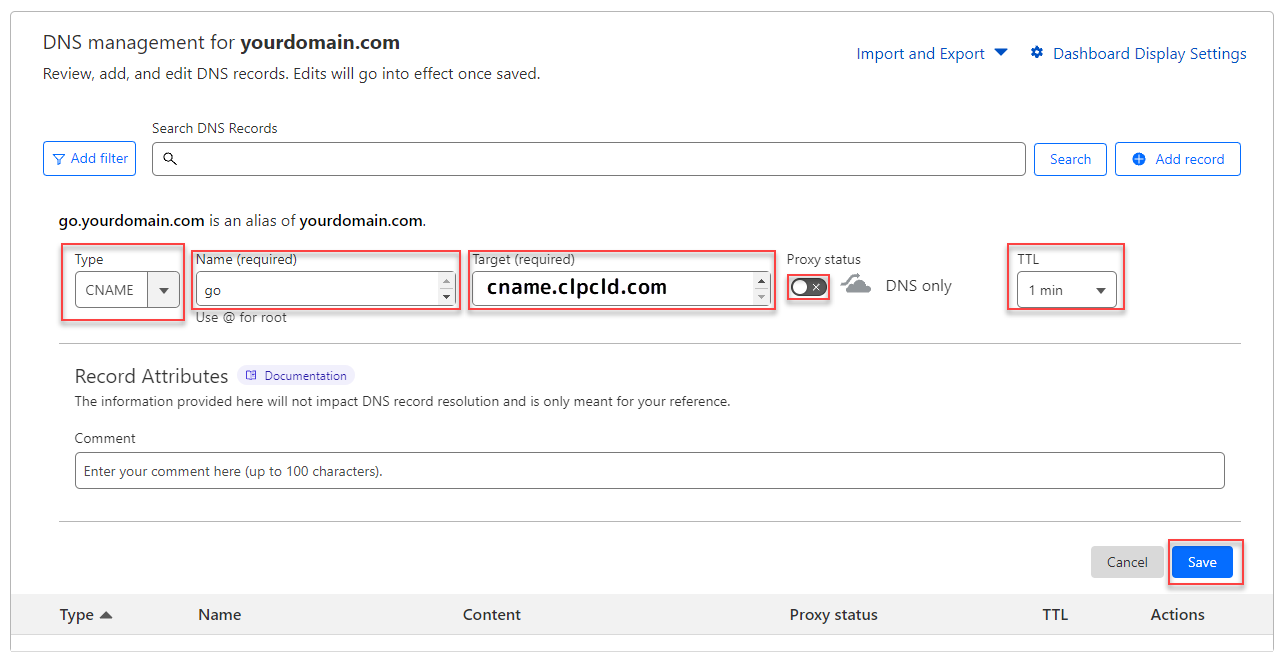Click the sort arrow on the Type column

tap(106, 614)
